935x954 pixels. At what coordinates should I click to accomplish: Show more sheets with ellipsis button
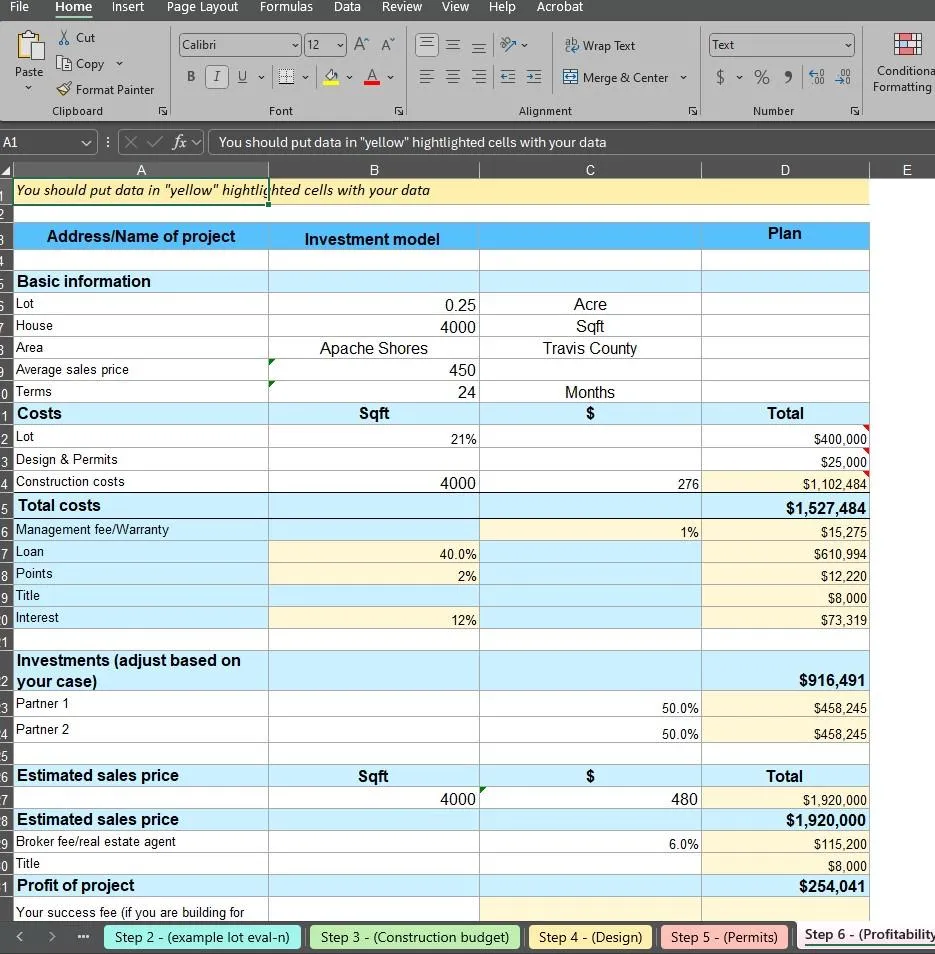(x=84, y=937)
